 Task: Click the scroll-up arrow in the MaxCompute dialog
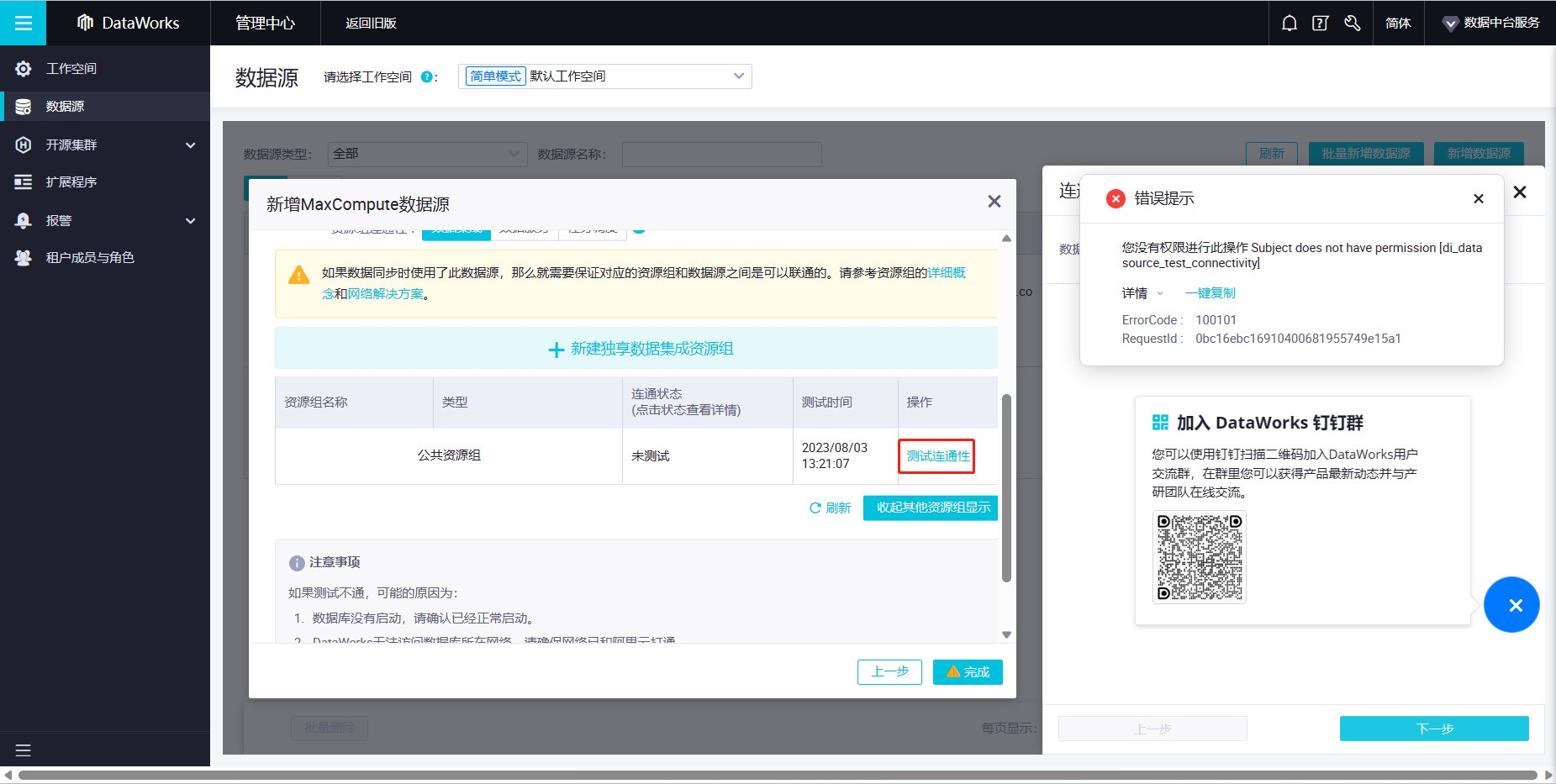point(1006,239)
